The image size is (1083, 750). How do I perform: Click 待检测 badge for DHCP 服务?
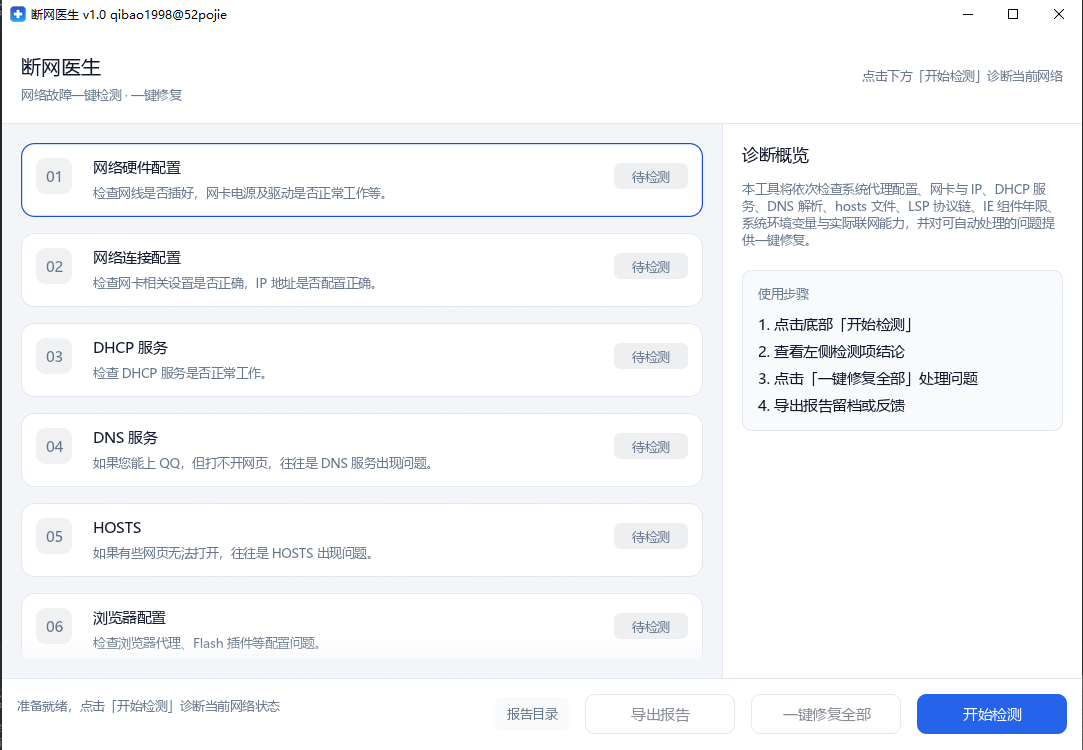coord(651,356)
